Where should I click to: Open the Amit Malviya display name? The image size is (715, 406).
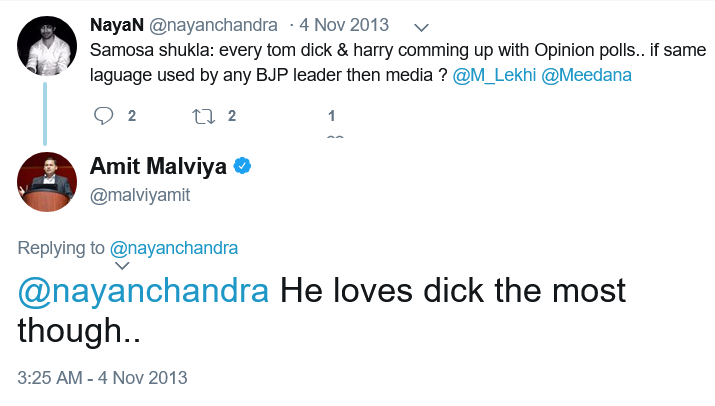(158, 166)
